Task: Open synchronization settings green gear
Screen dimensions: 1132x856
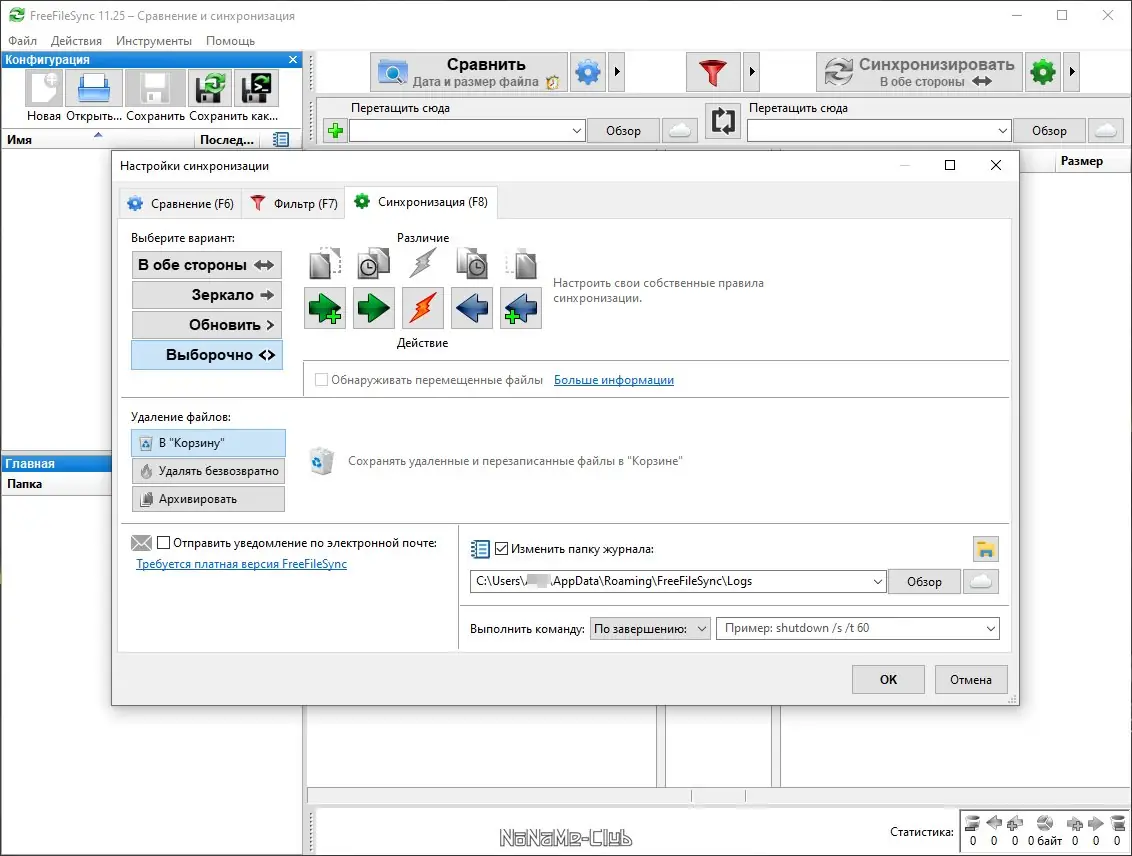Action: 1042,71
